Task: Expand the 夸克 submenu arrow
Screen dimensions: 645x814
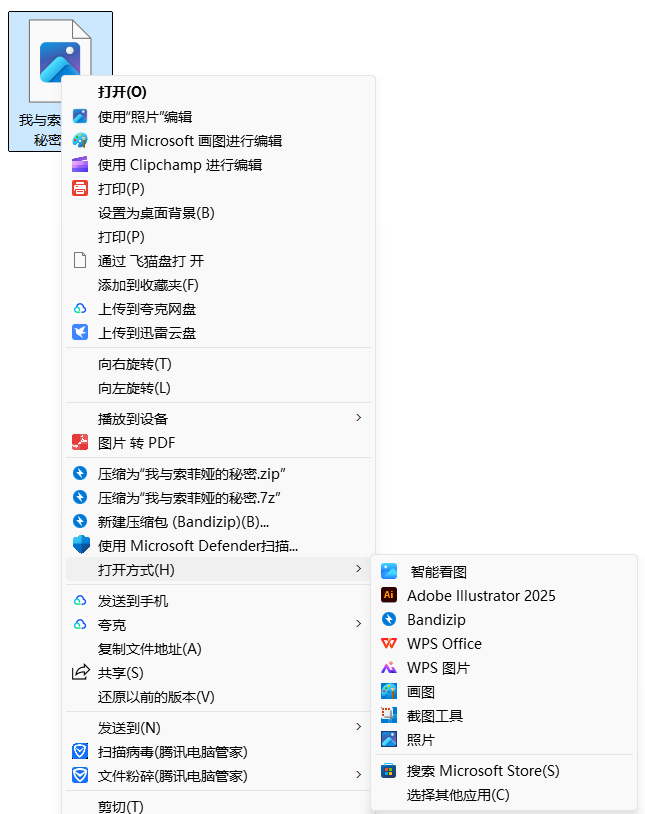Action: (x=358, y=623)
